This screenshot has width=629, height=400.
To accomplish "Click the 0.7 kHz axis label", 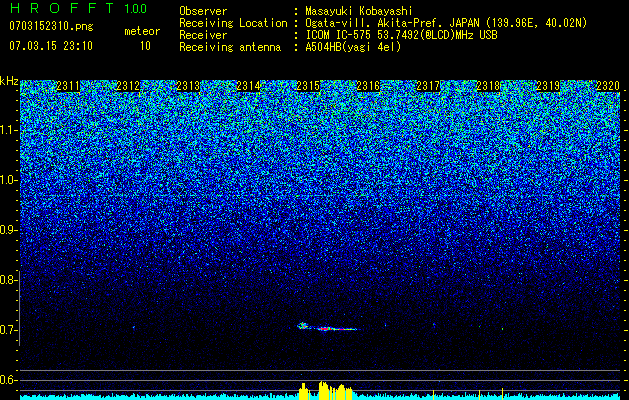I will 8,330.
